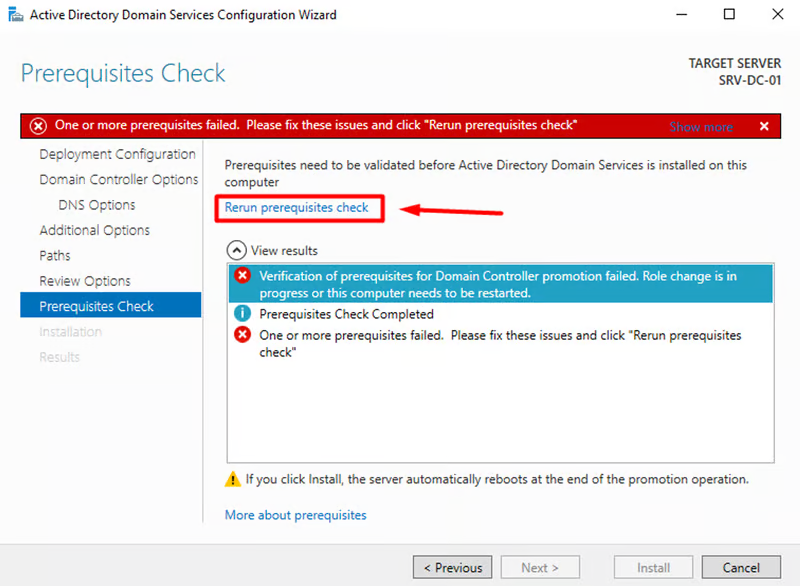Open More about prerequisites link
Screen dimensions: 800x586
pos(295,515)
